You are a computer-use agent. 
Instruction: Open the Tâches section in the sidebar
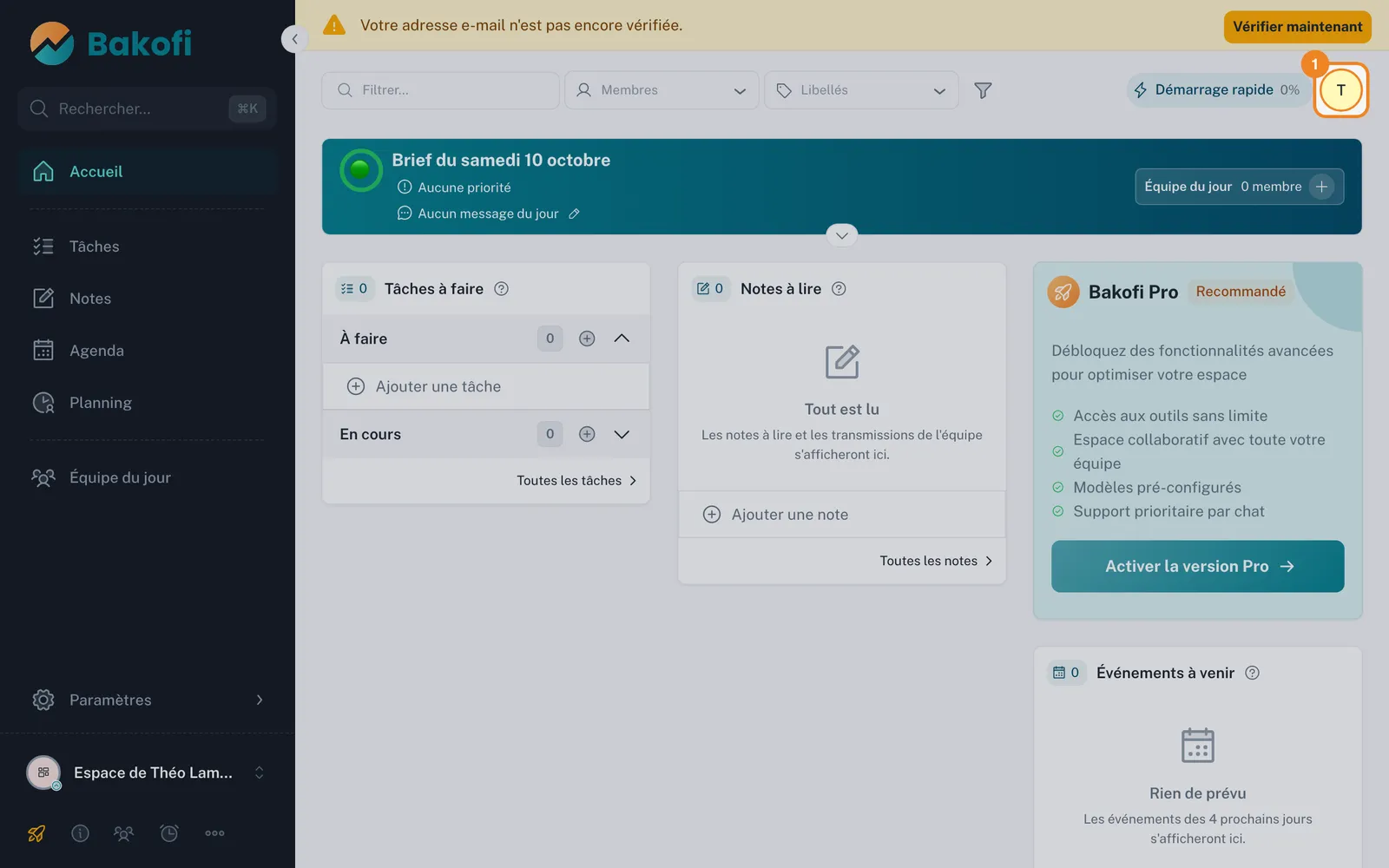point(148,247)
